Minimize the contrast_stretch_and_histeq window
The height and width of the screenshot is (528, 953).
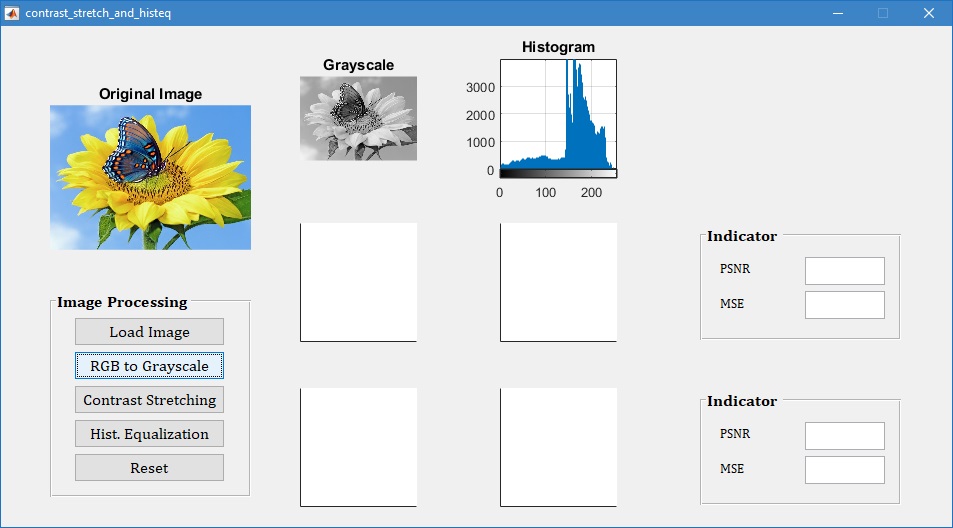click(x=837, y=13)
